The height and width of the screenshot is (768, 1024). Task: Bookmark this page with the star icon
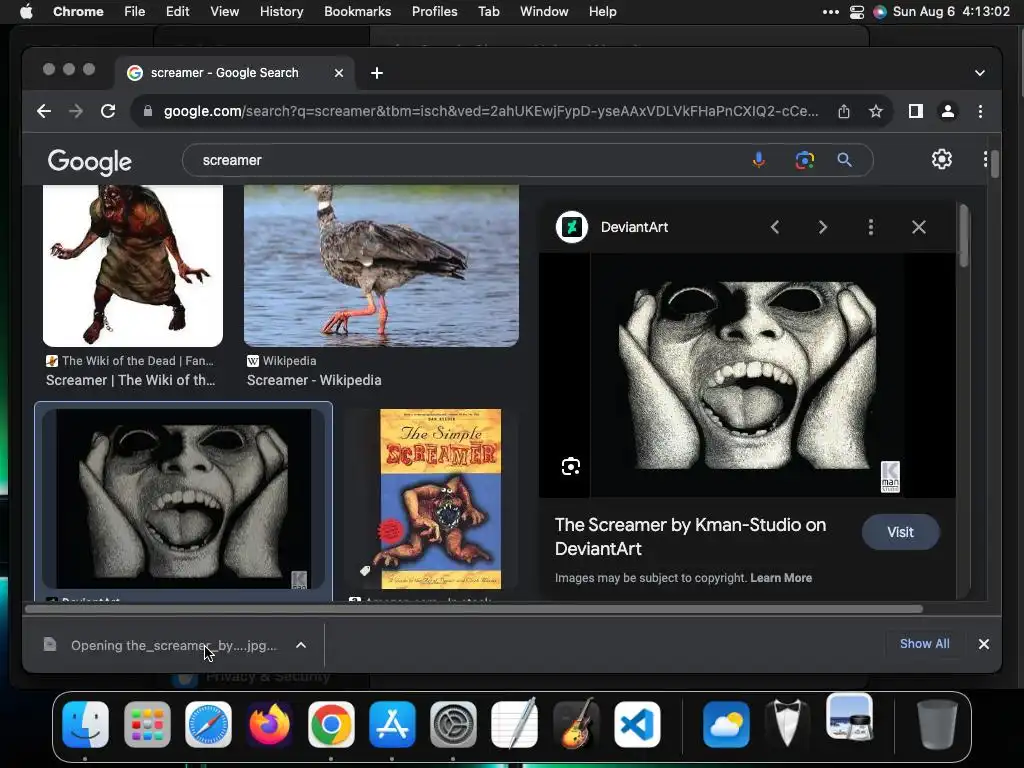pos(876,111)
